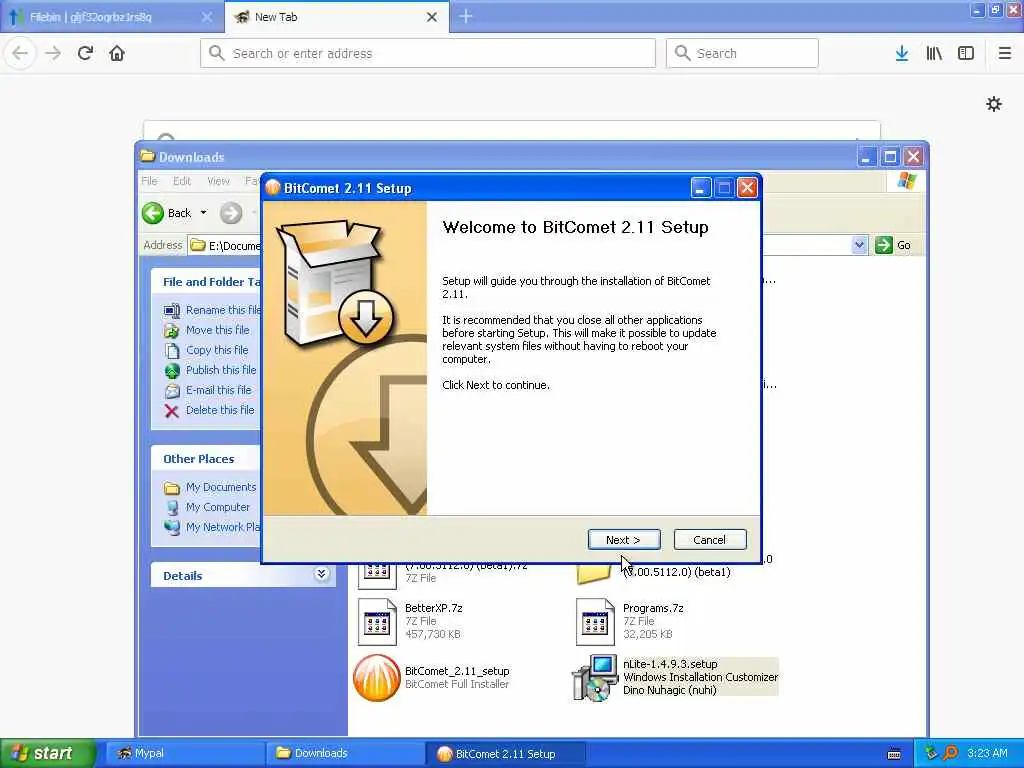The width and height of the screenshot is (1024, 768).
Task: Switch to Downloads taskbar button
Action: pyautogui.click(x=345, y=753)
